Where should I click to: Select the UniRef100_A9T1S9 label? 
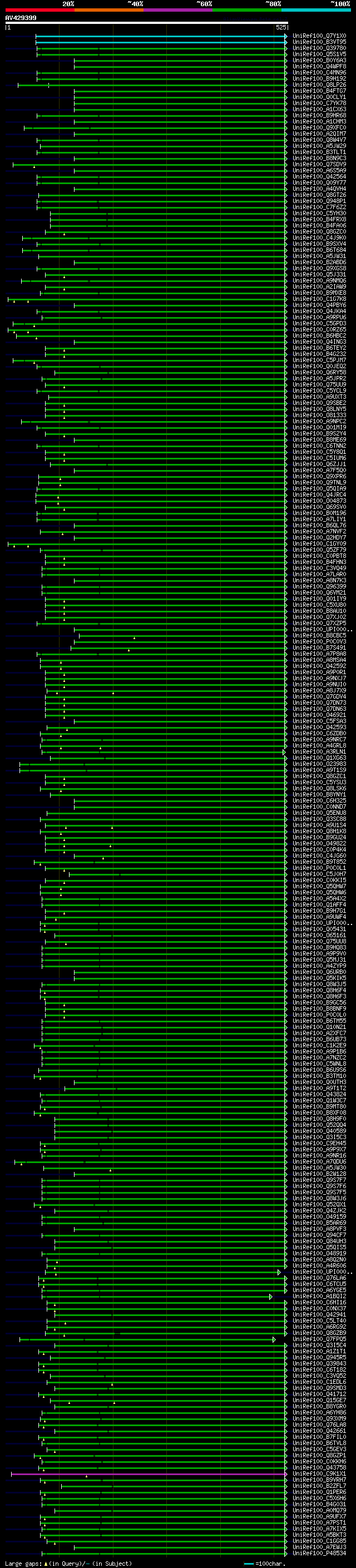click(319, 770)
